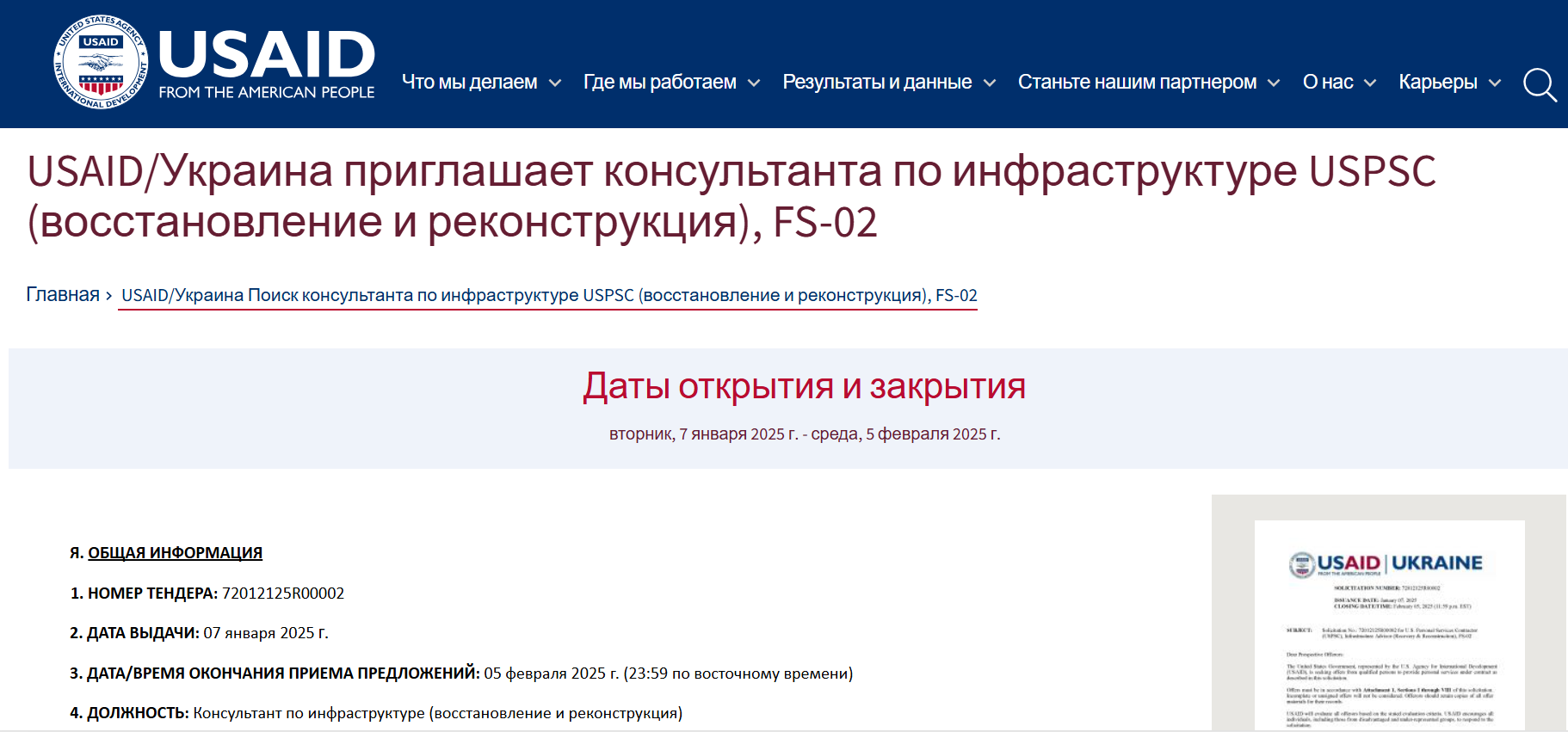This screenshot has width=1568, height=732.
Task: Expand chevron next to Карьеры
Action: pos(1495,83)
